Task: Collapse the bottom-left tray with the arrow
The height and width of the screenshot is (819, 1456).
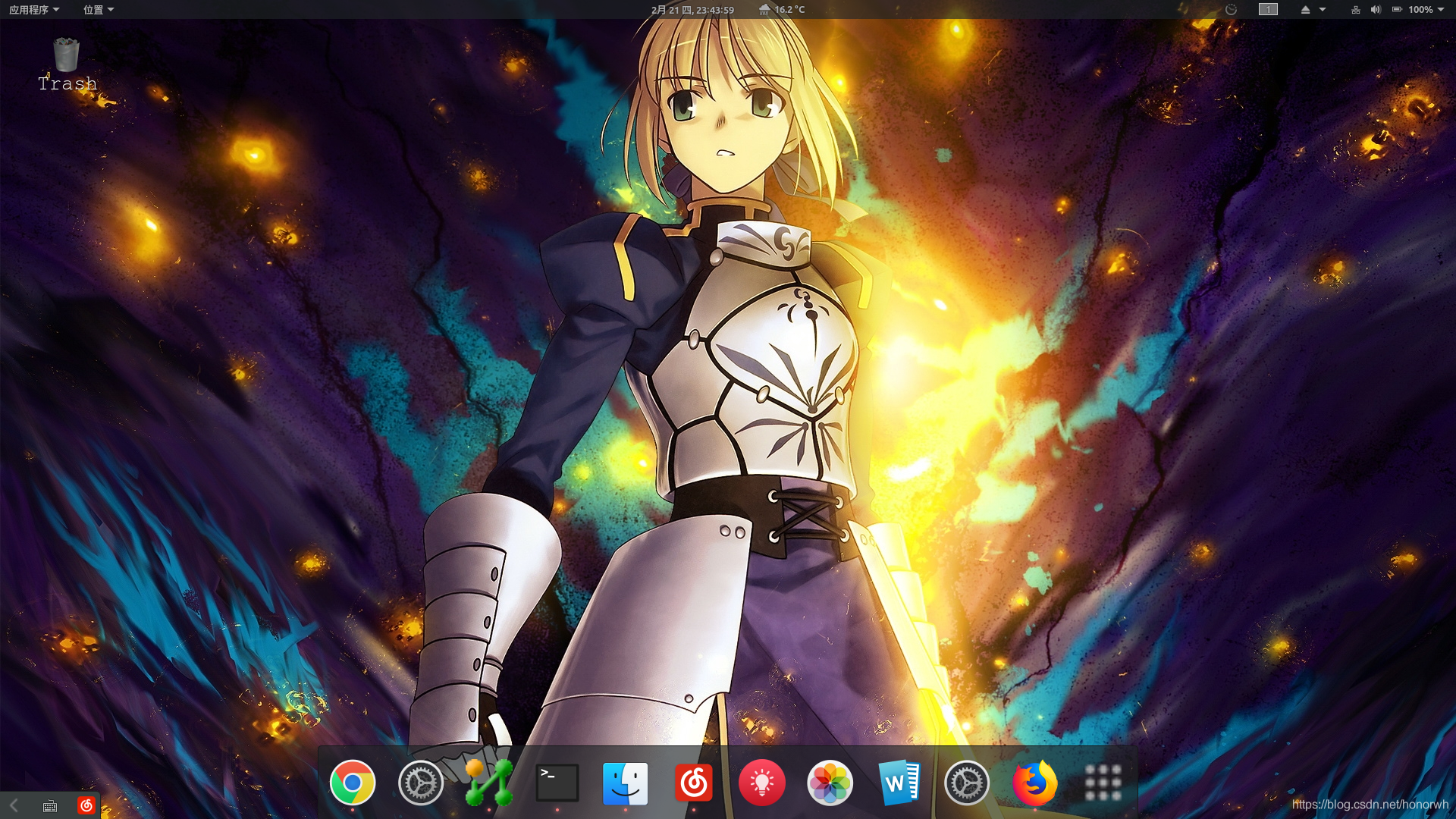Action: pyautogui.click(x=14, y=805)
